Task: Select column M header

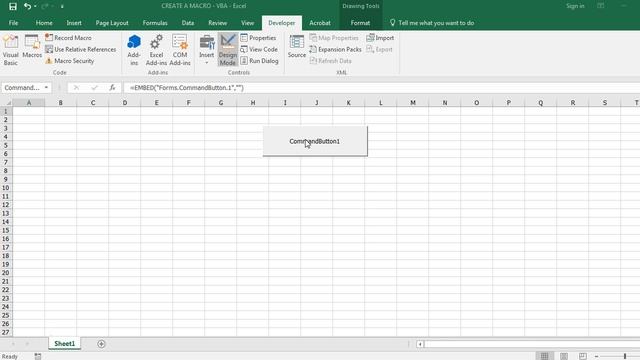Action: (x=413, y=102)
